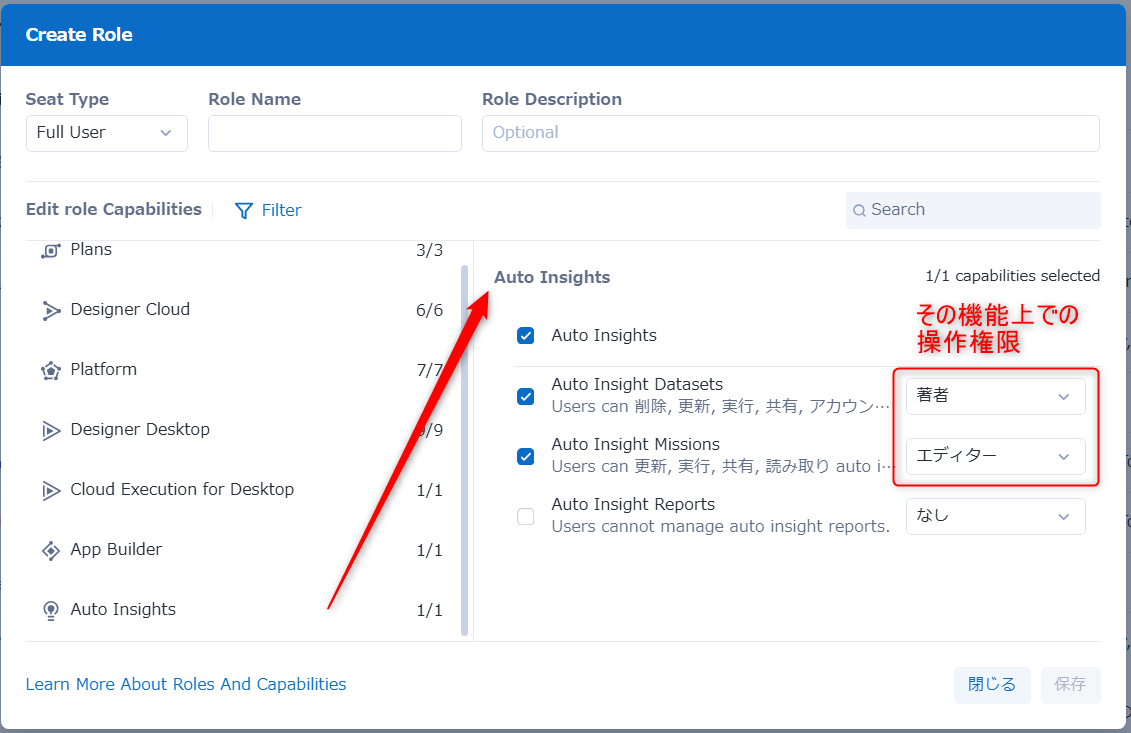The image size is (1131, 733).
Task: Select the Designer Desktop category
Action: click(242, 430)
